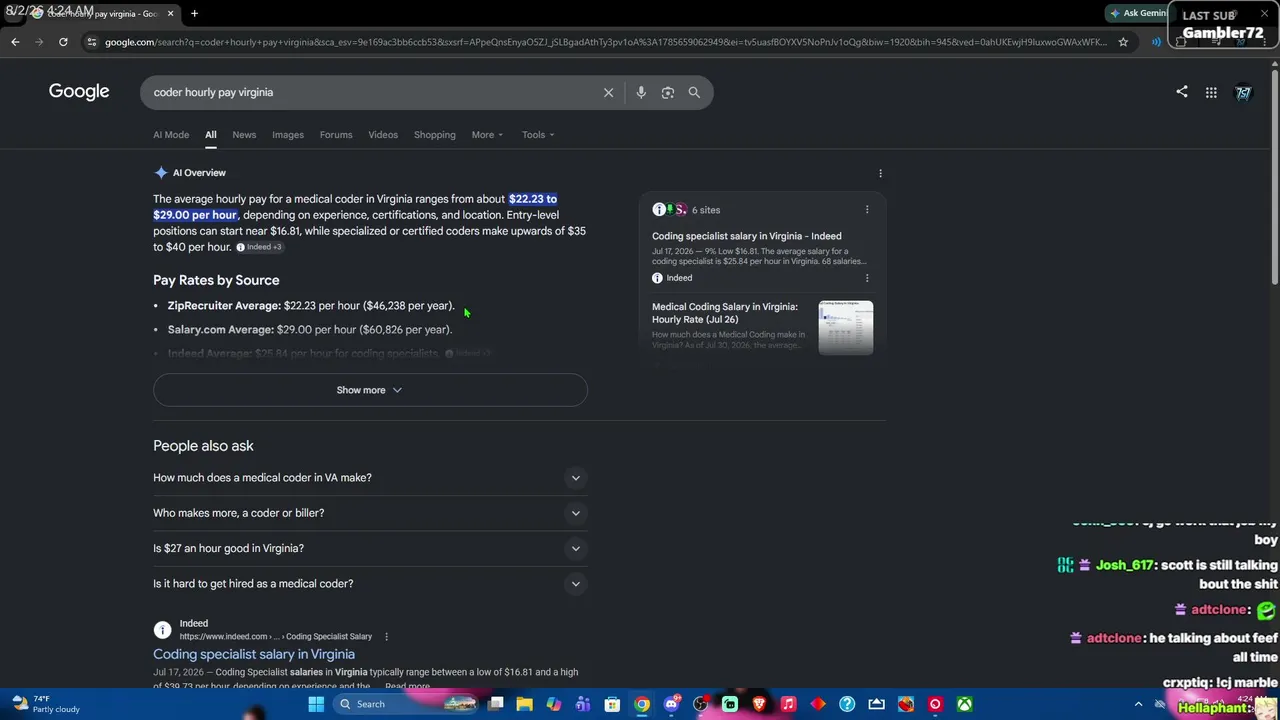Click the 'Salary.com Average: $29.00 per hour' line

click(310, 330)
